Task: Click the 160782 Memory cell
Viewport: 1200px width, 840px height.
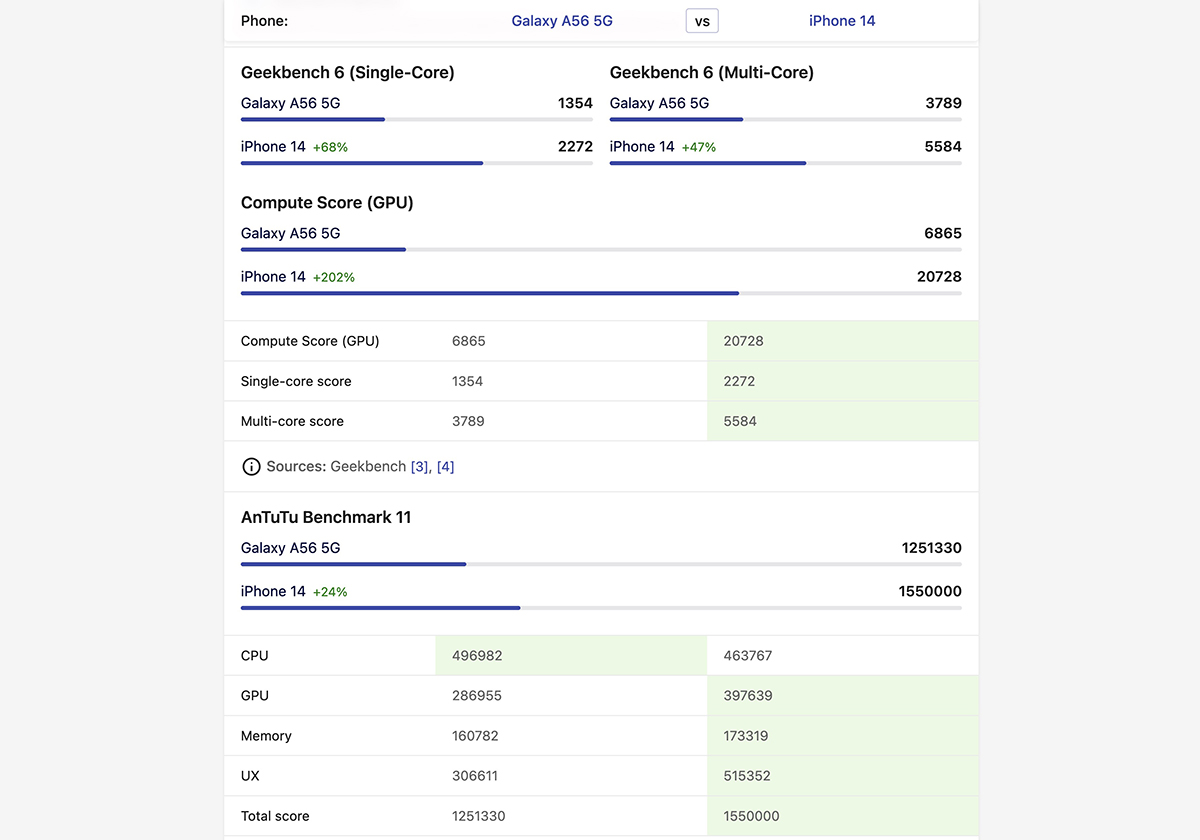Action: [571, 736]
